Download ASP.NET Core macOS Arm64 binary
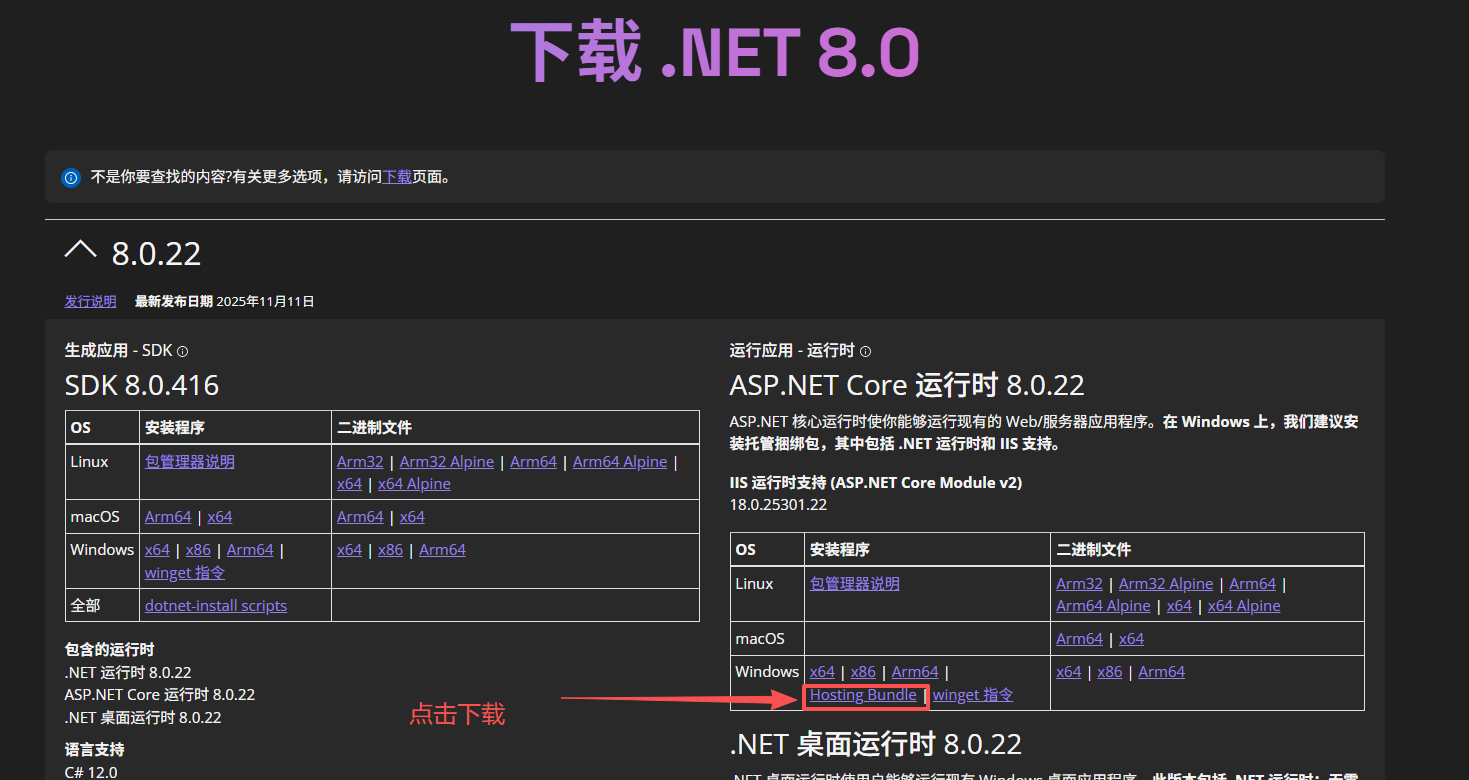This screenshot has height=780, width=1469. [1079, 639]
